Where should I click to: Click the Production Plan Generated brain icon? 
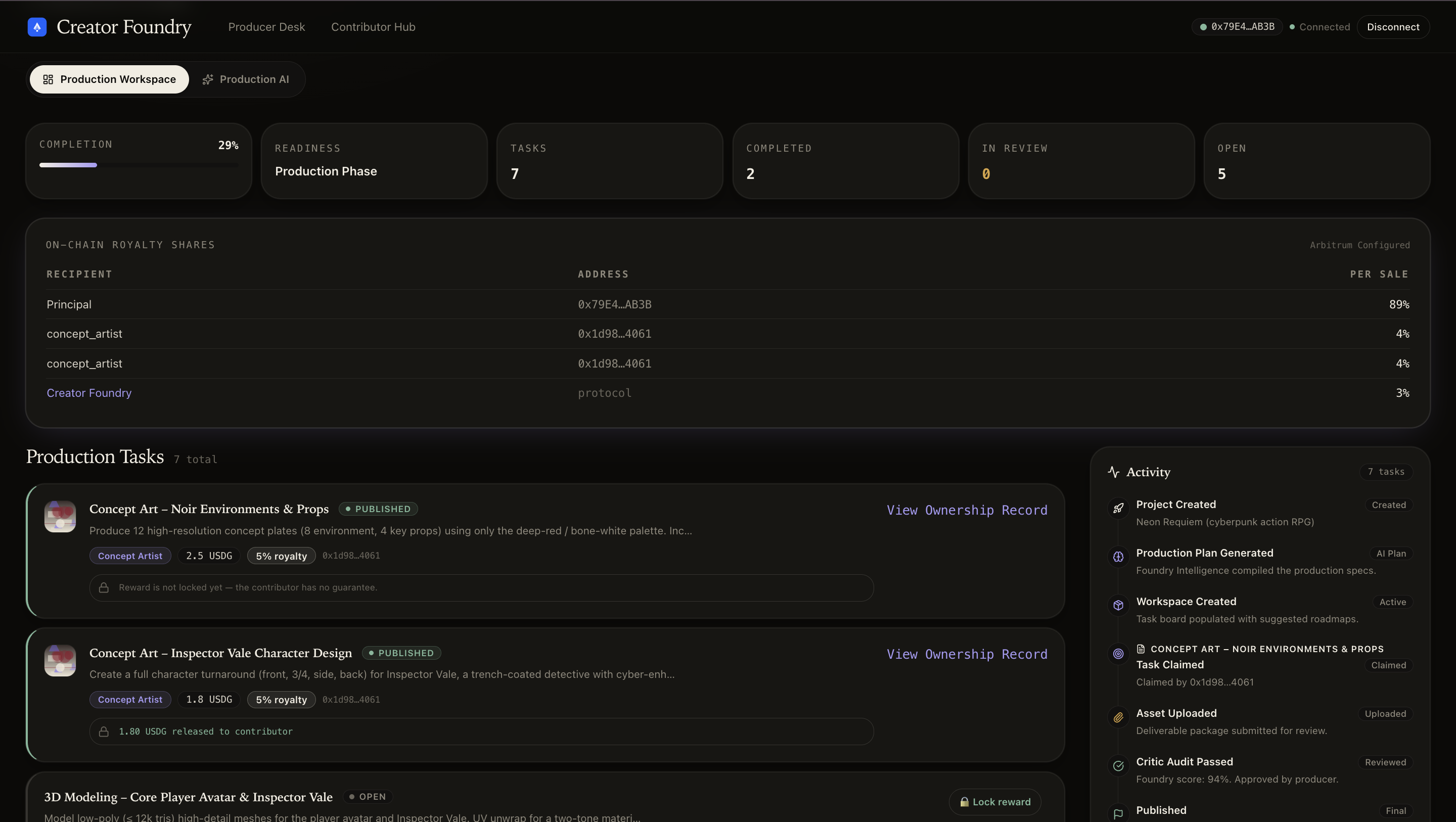1118,557
